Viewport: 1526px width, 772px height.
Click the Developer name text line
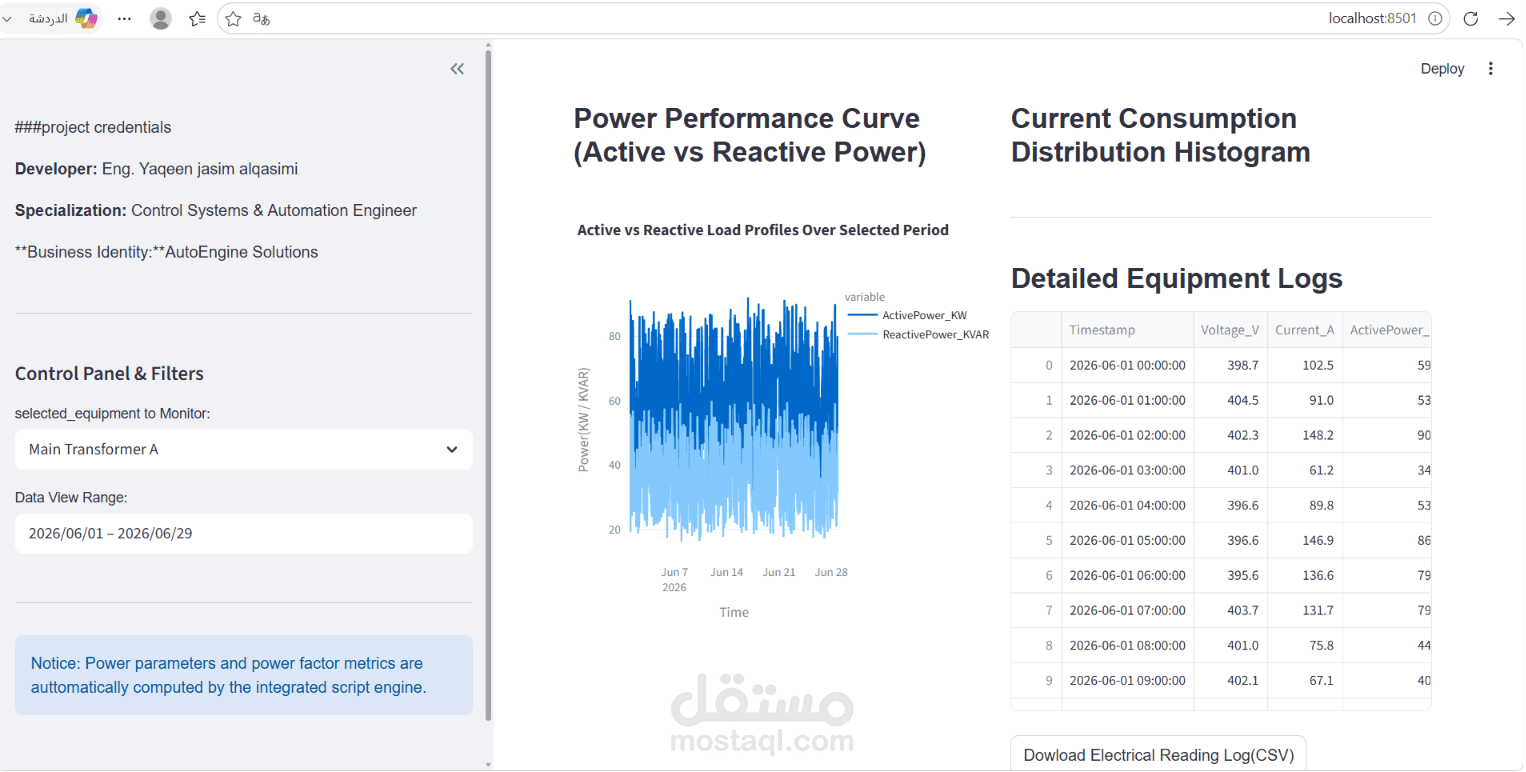(x=156, y=169)
